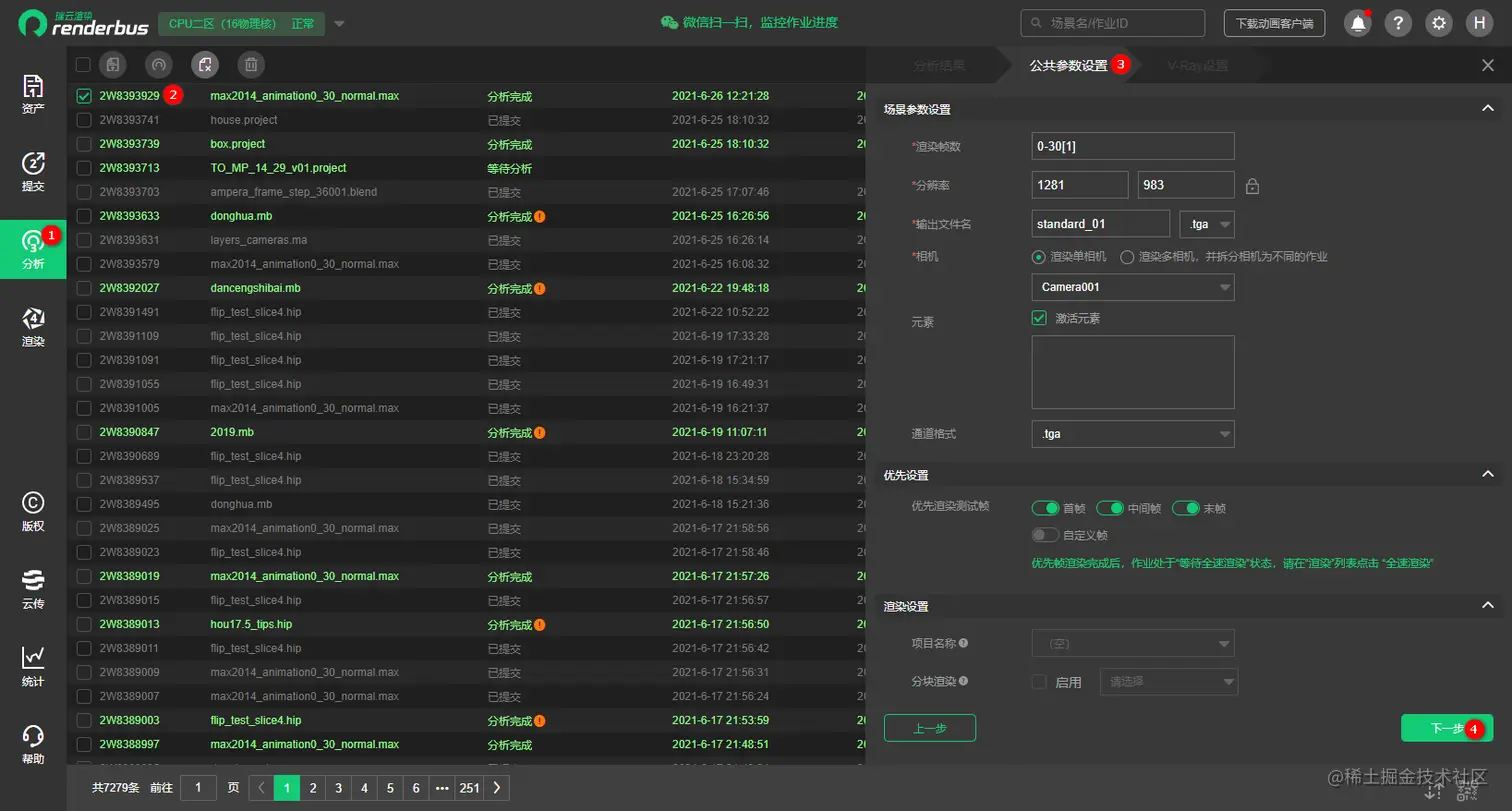
Task: Open the 渲染 (Render) sidebar section
Action: pos(33,327)
